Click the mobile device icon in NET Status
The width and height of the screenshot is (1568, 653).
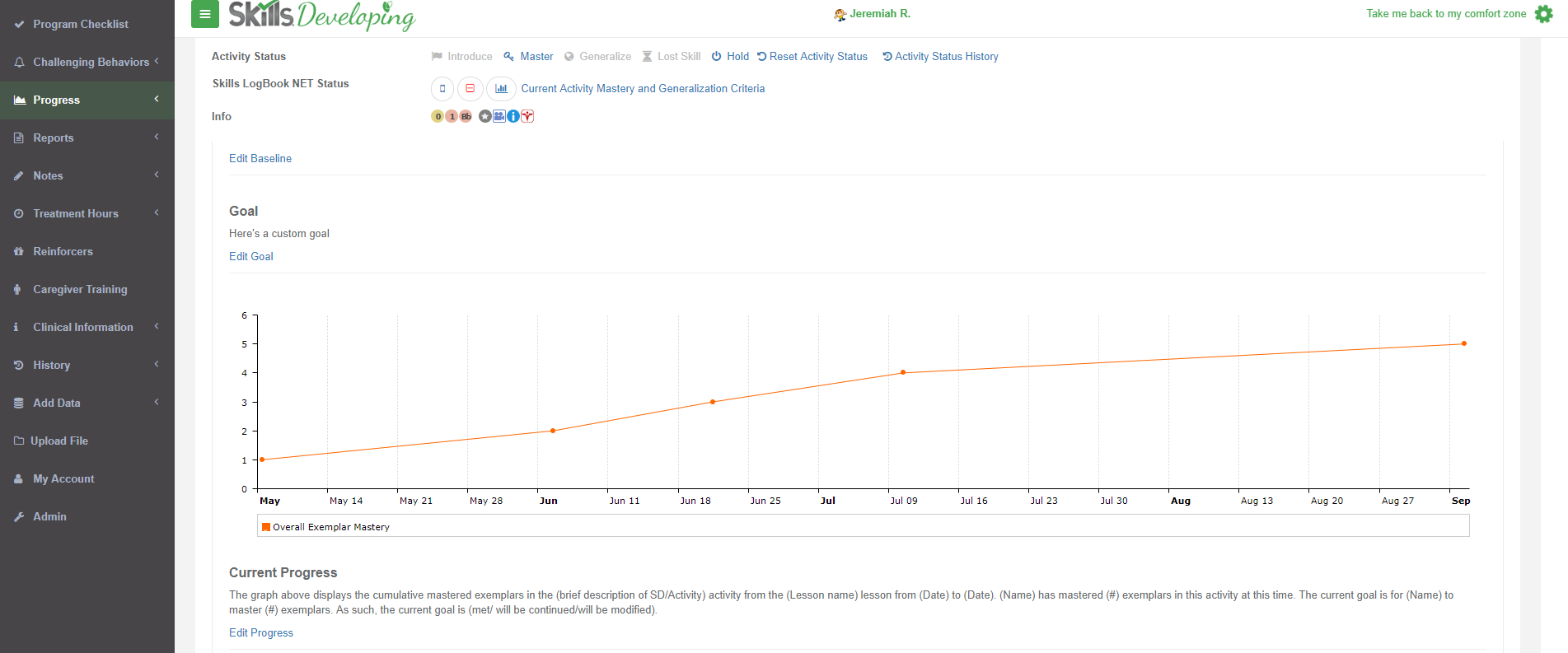click(x=442, y=89)
